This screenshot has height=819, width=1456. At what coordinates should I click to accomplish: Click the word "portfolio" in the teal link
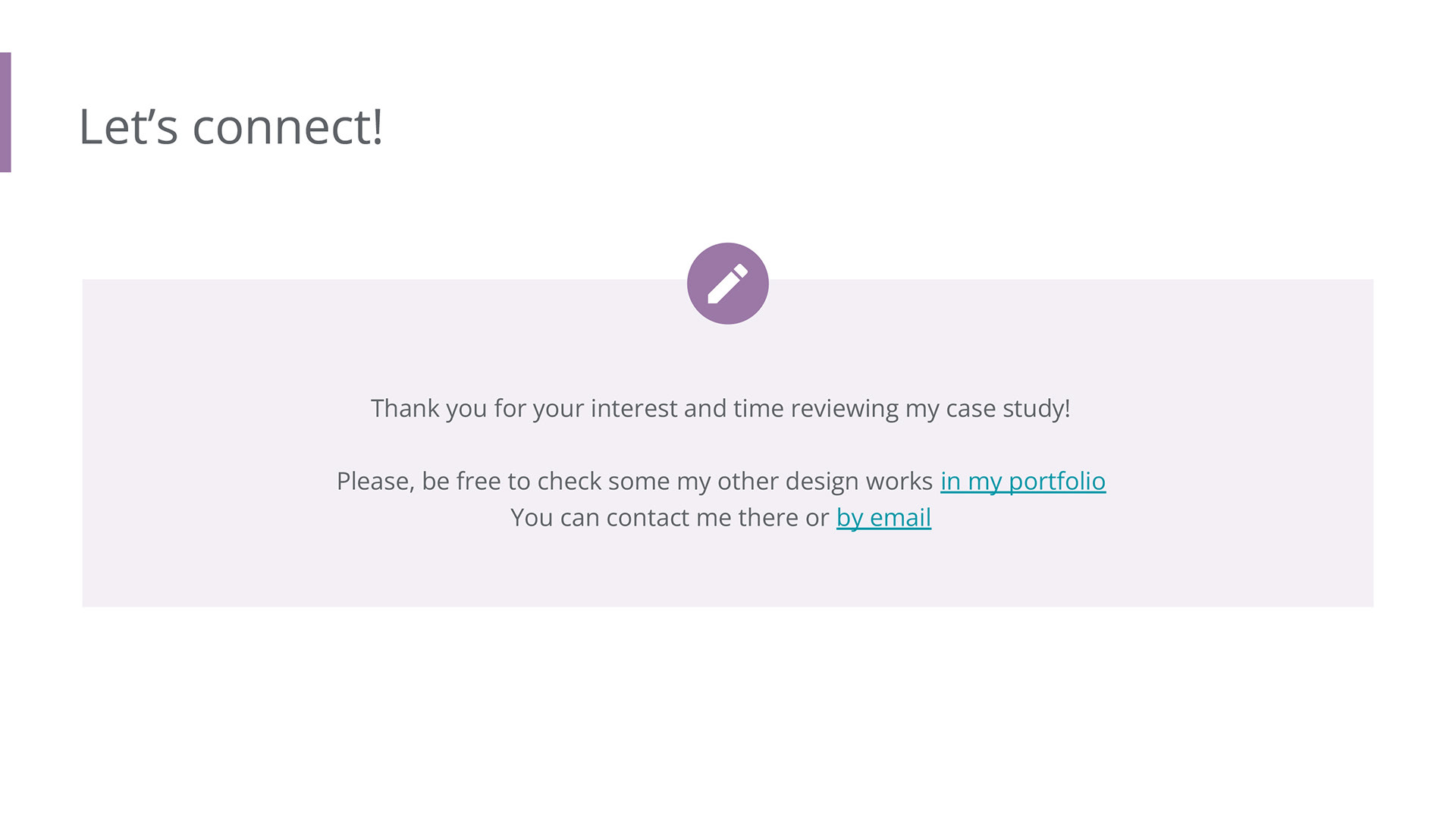[1056, 482]
